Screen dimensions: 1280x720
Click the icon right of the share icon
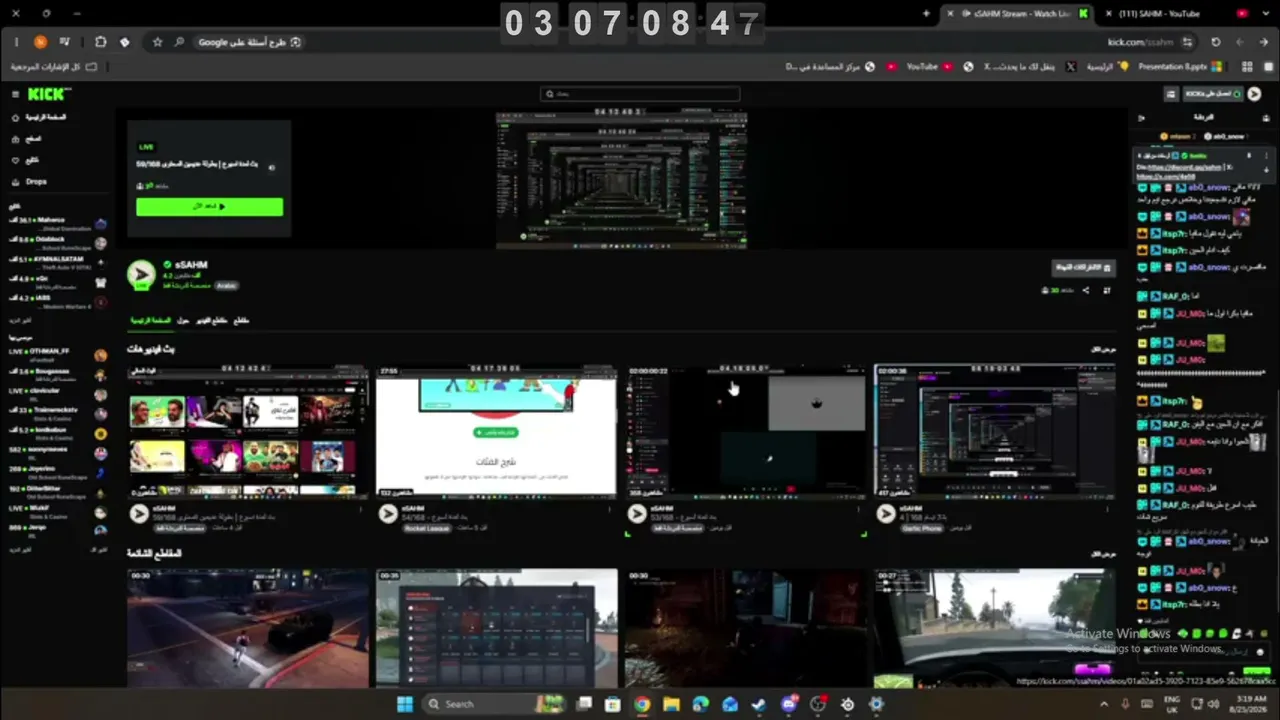[1107, 291]
